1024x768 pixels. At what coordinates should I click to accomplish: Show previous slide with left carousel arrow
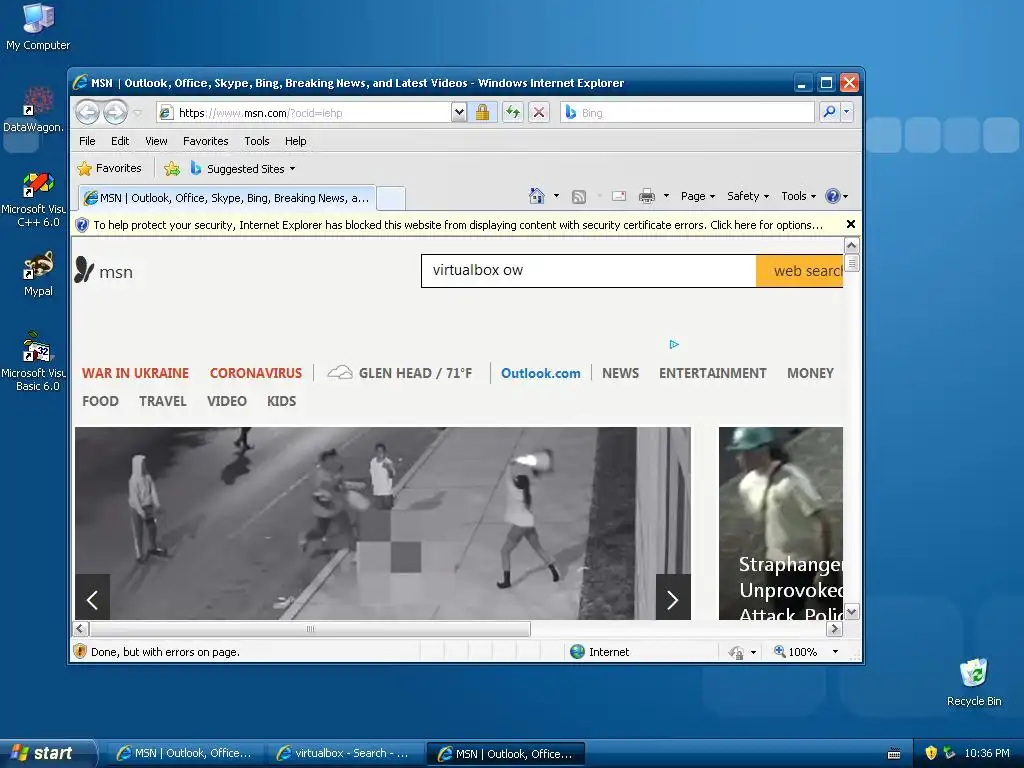coord(92,598)
